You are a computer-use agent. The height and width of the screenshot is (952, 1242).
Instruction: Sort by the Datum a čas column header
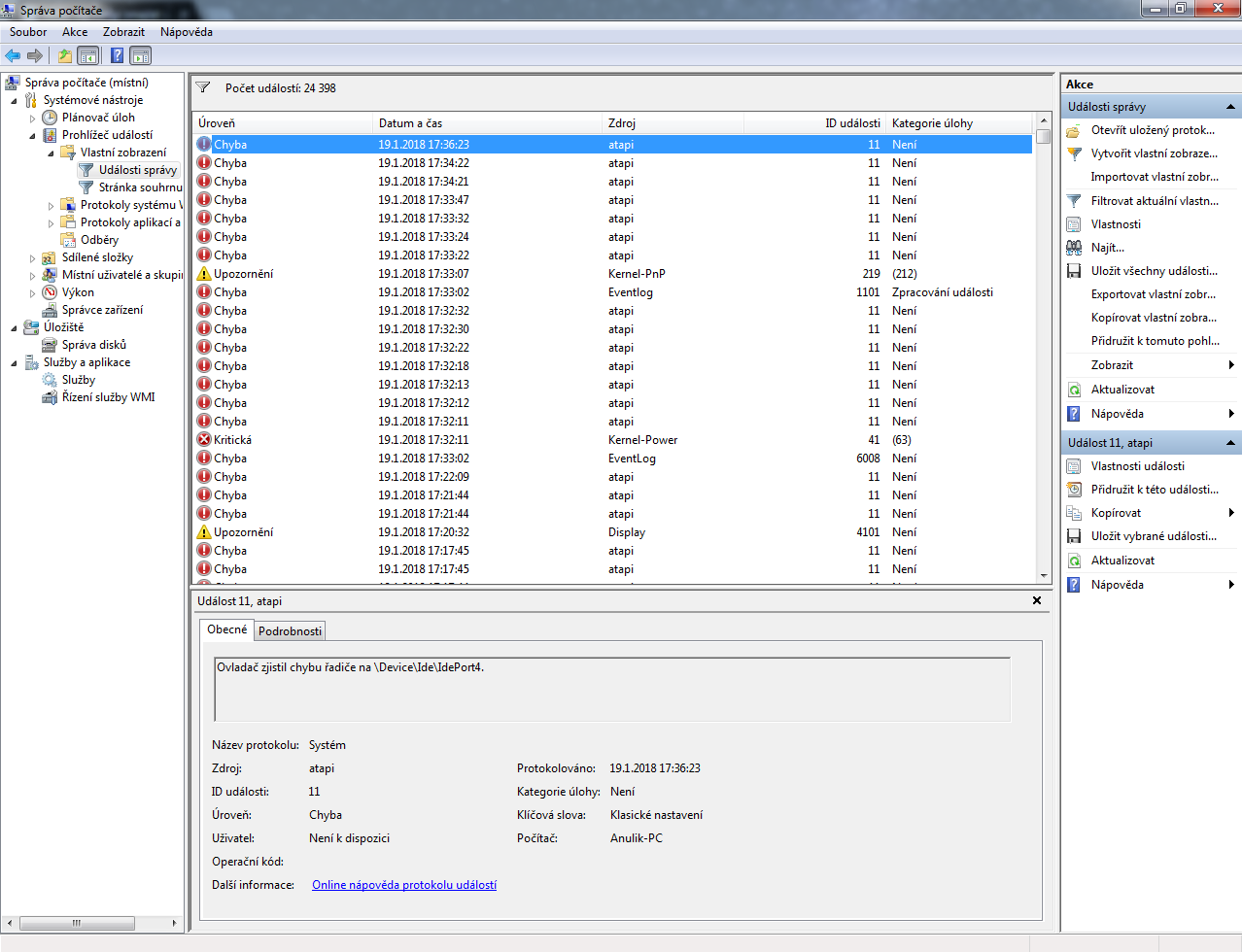tap(486, 123)
